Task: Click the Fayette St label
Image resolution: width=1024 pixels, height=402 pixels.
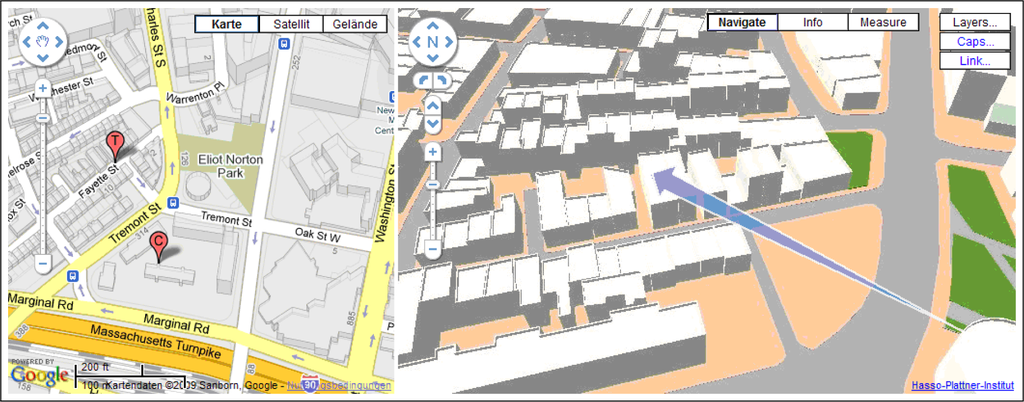Action: coord(98,179)
